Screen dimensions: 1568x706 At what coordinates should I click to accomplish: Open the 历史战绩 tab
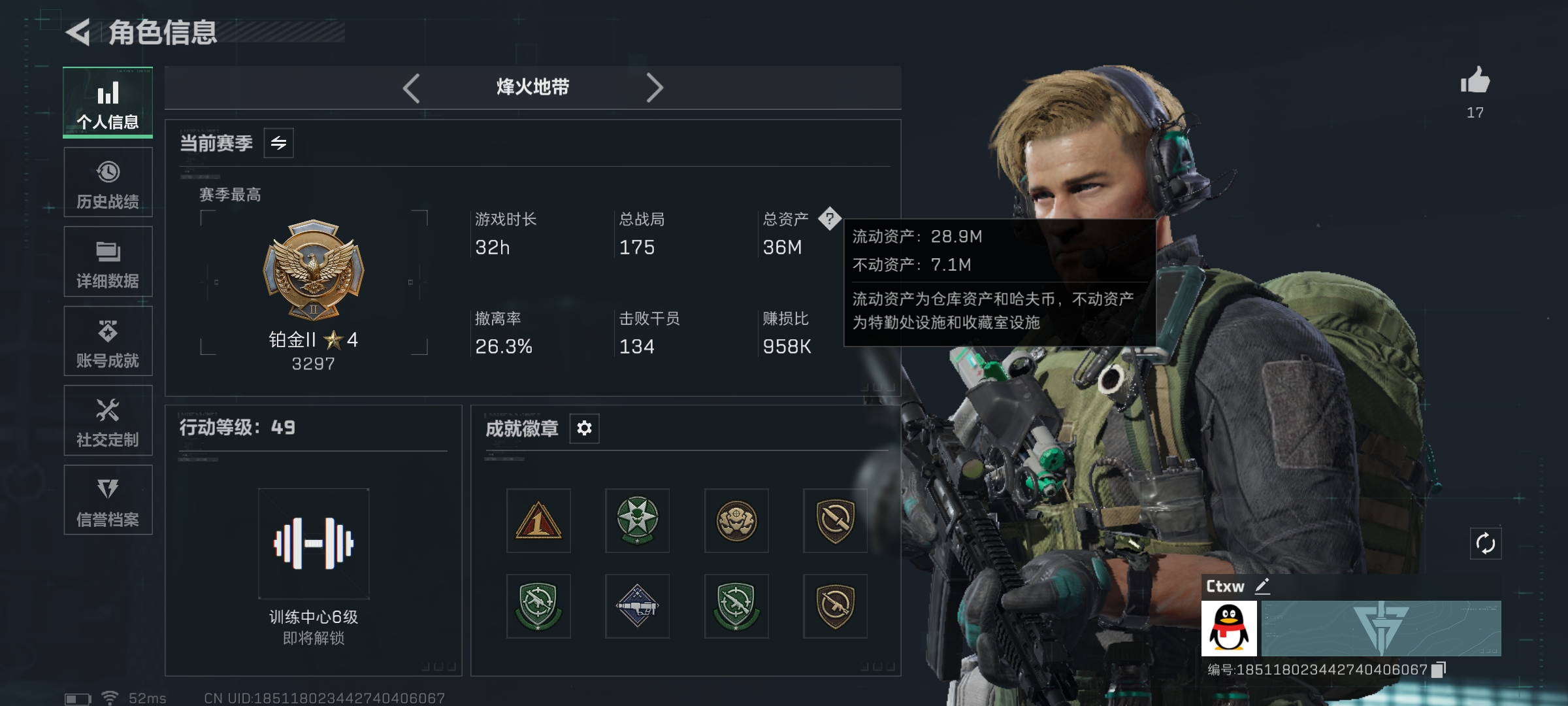108,182
